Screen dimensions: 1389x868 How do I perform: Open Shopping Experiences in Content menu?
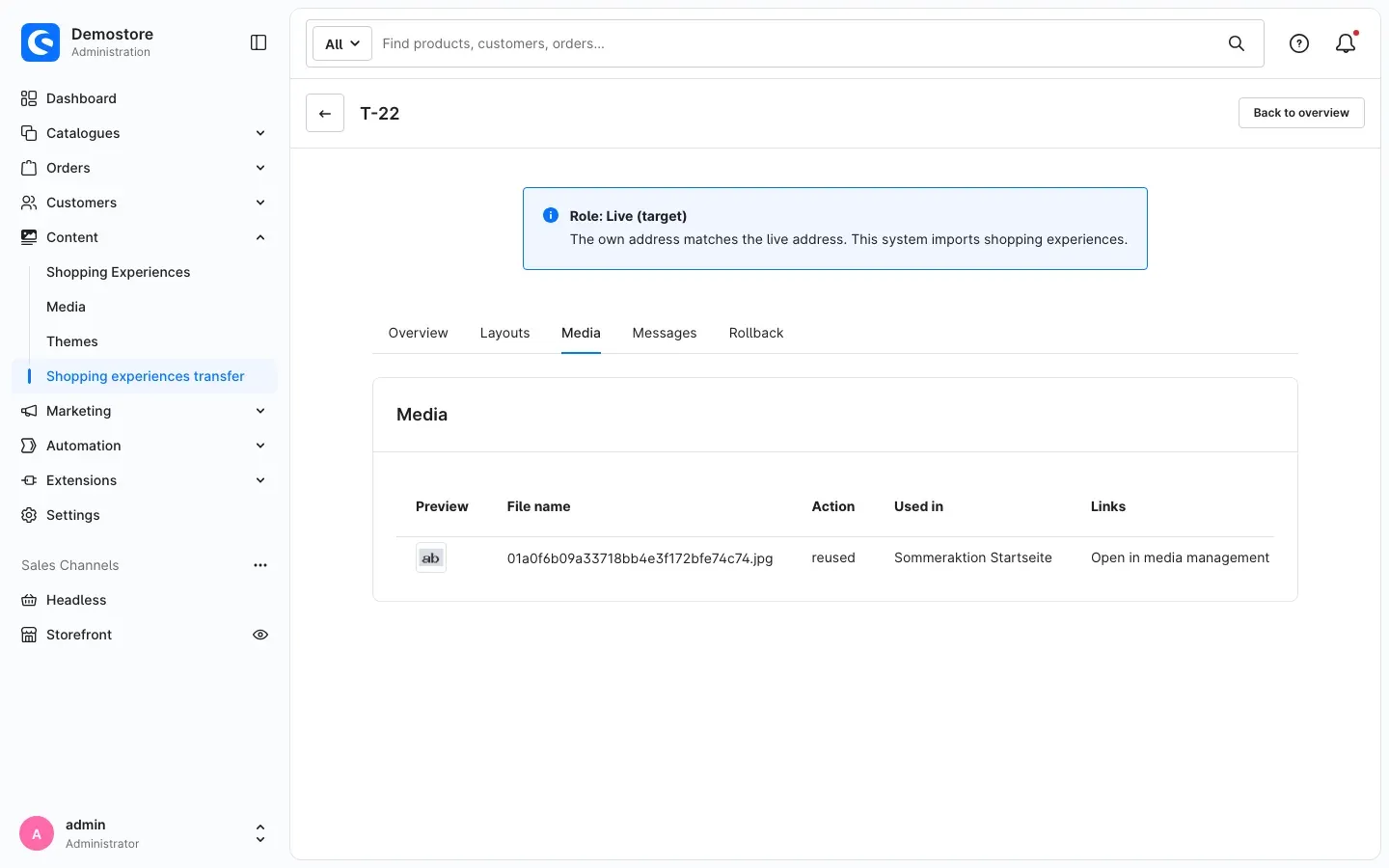119,272
